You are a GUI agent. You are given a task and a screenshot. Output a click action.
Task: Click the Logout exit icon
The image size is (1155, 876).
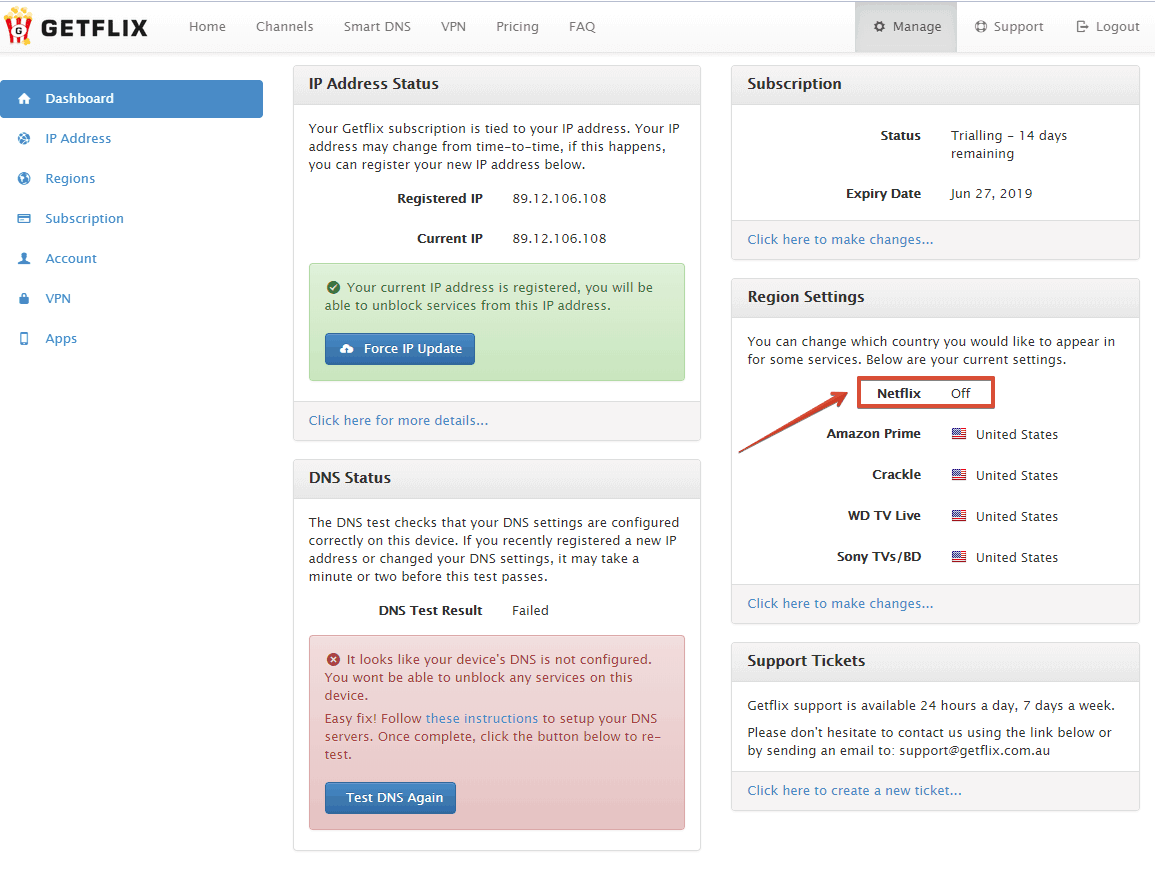(x=1082, y=27)
